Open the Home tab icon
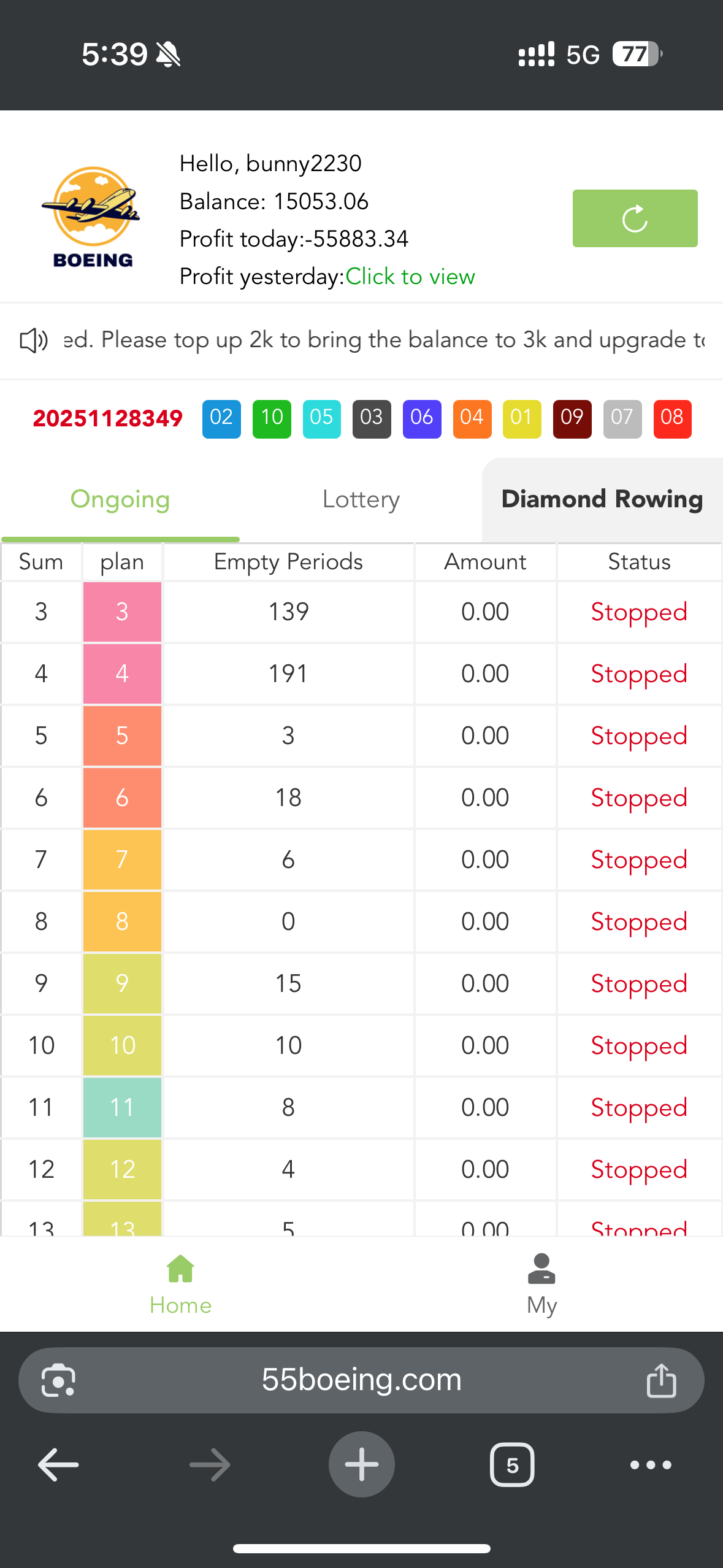 (x=180, y=1269)
